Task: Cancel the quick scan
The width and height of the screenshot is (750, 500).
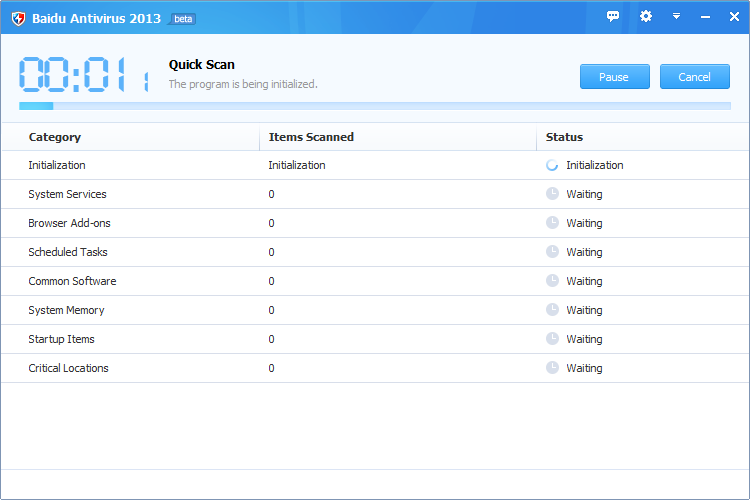Action: pos(695,77)
